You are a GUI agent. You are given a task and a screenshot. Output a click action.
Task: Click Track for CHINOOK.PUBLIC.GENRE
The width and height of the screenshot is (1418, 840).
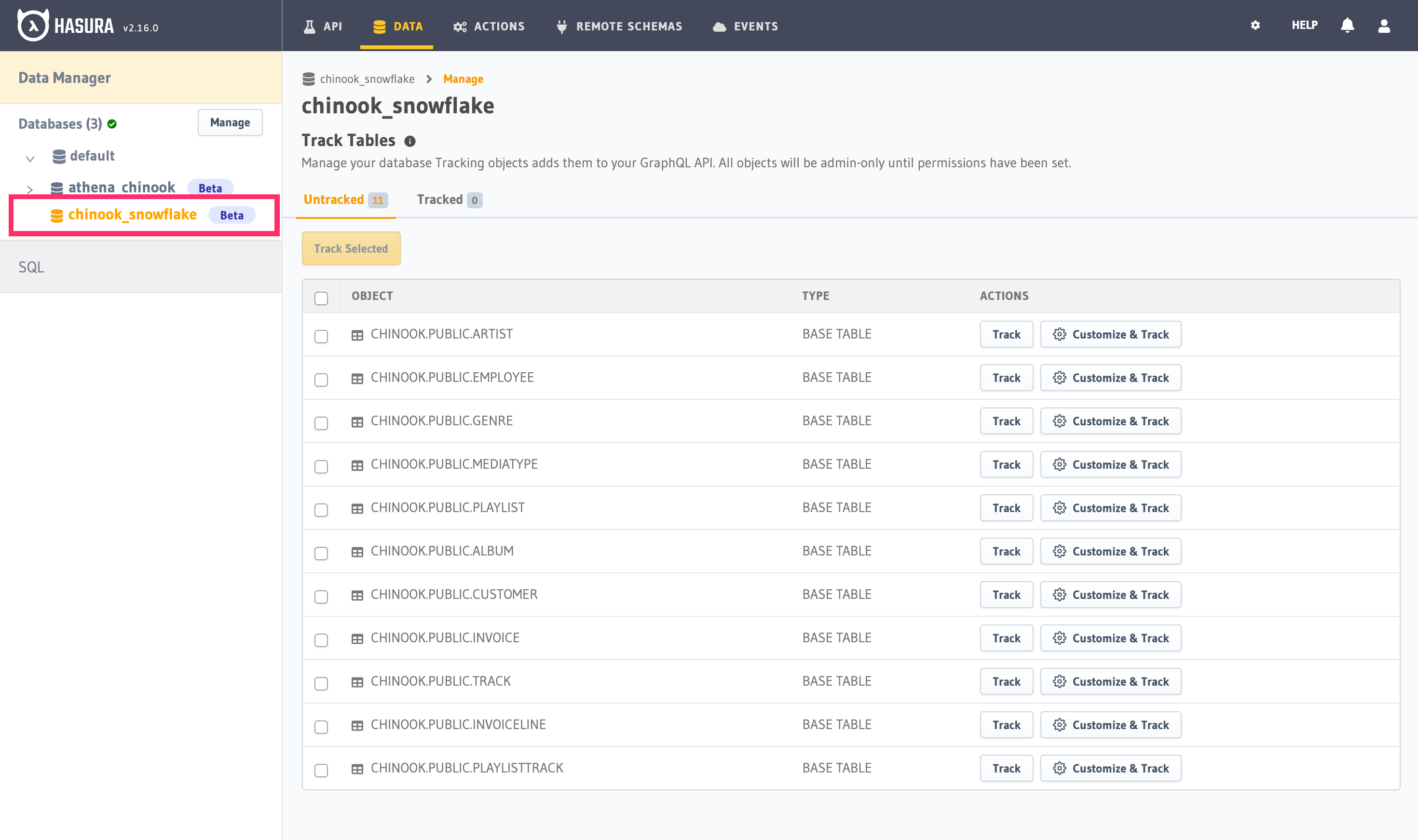coord(1006,421)
